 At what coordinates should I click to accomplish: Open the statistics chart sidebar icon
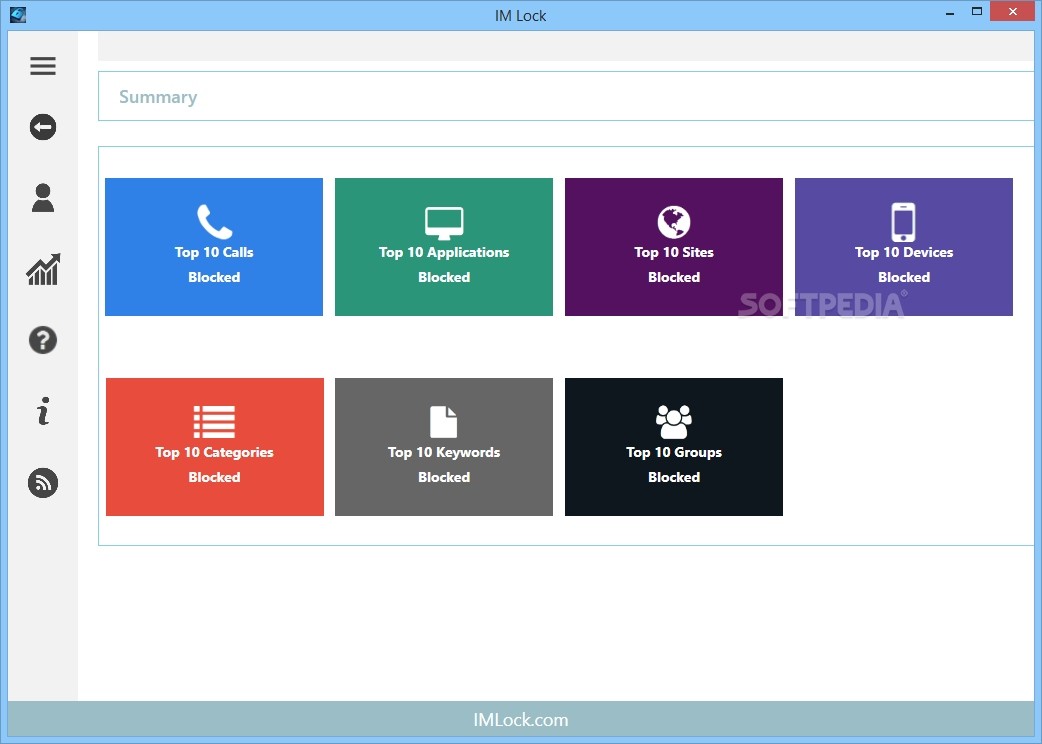click(x=43, y=269)
